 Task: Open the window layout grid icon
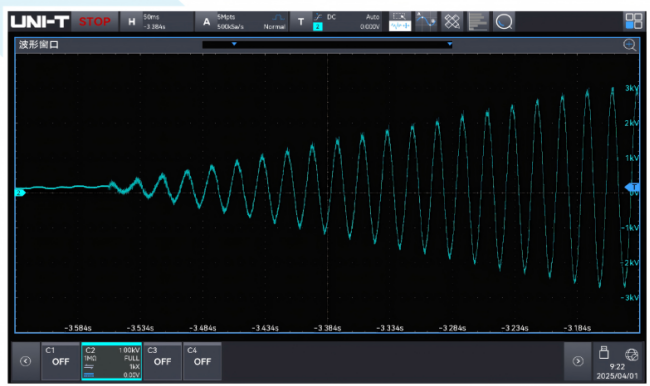click(633, 21)
